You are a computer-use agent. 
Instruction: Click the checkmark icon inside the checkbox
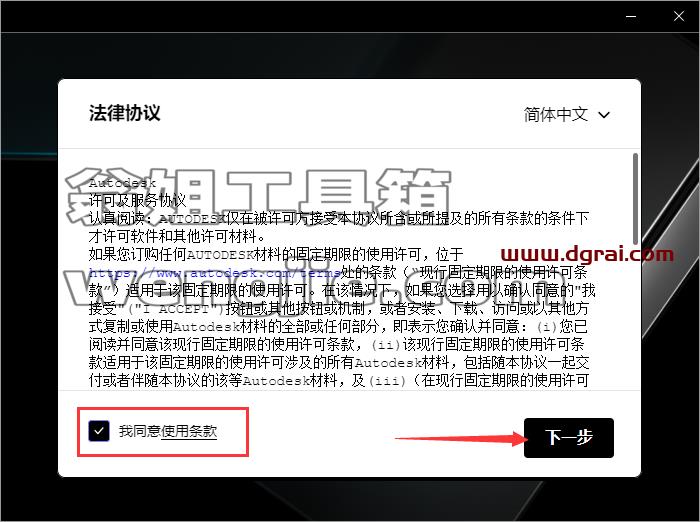pyautogui.click(x=99, y=431)
